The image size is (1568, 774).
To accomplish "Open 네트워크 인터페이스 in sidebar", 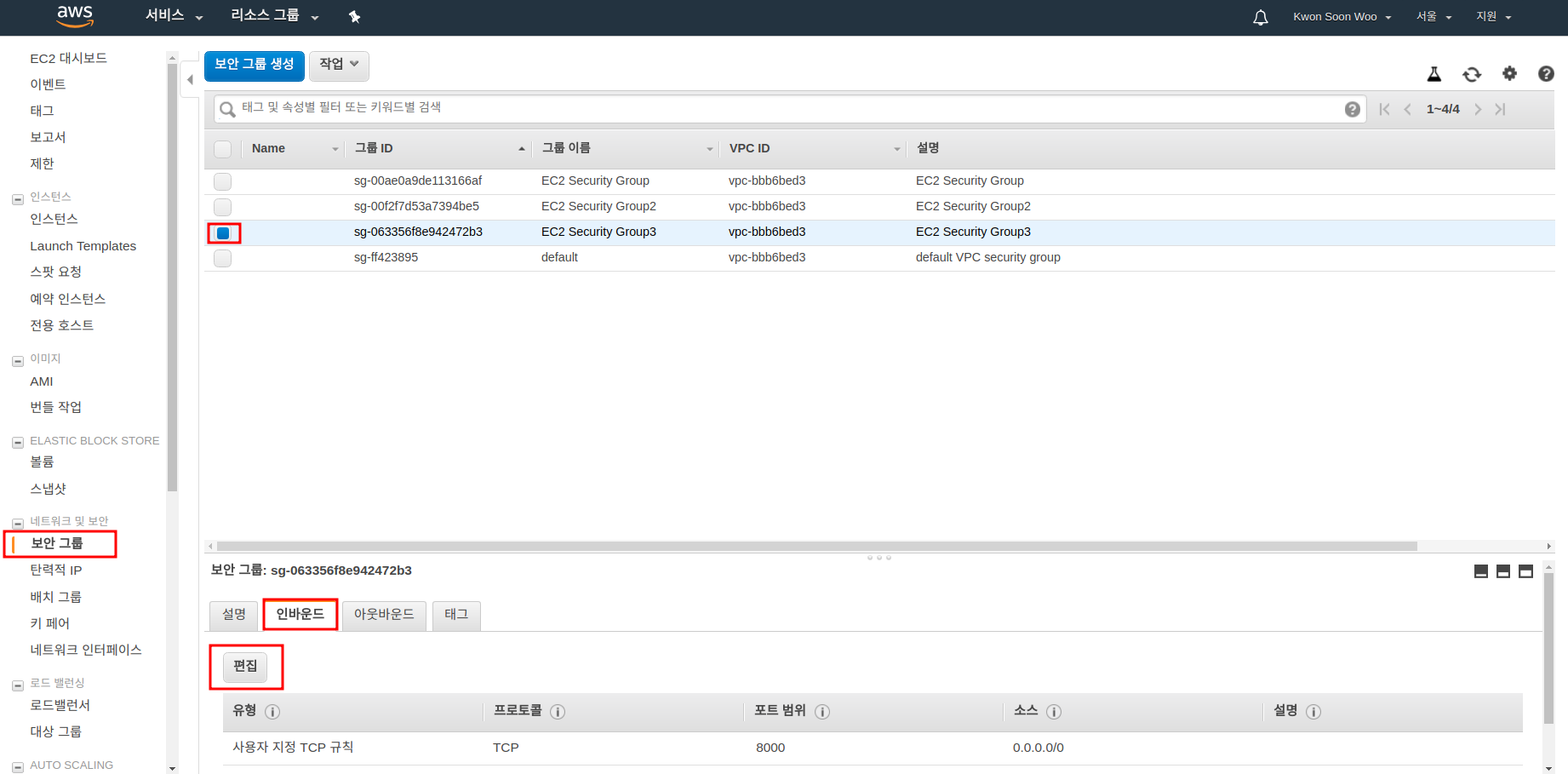I will (86, 650).
